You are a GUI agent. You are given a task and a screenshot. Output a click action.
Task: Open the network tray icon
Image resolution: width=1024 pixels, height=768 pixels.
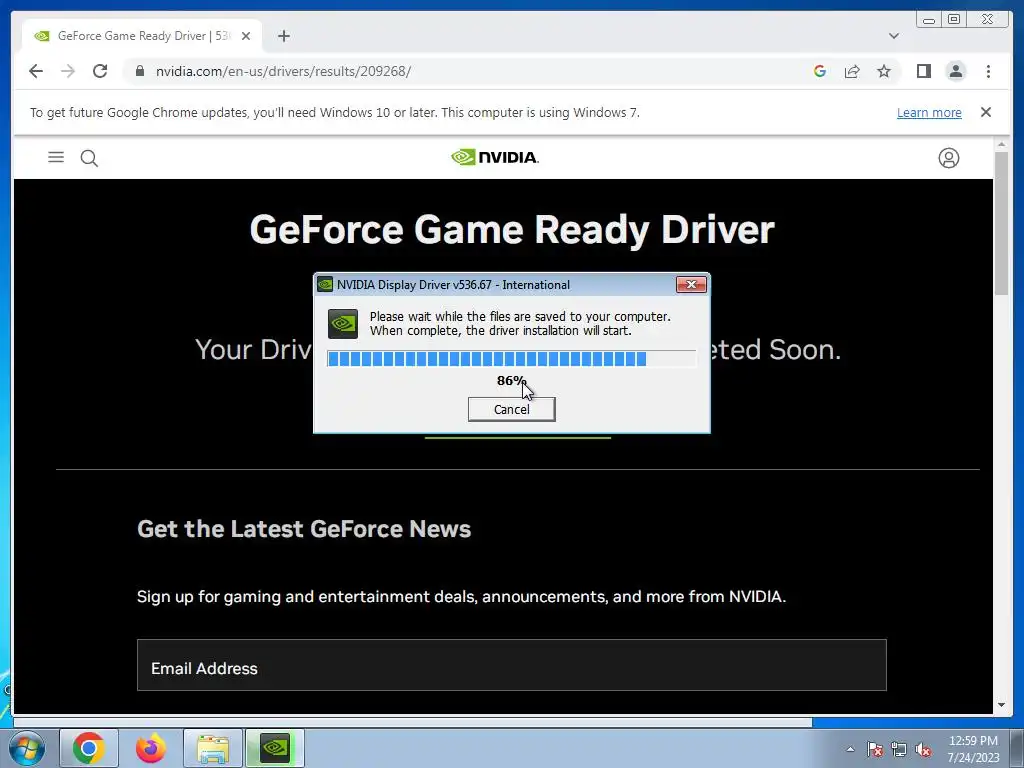tap(899, 750)
